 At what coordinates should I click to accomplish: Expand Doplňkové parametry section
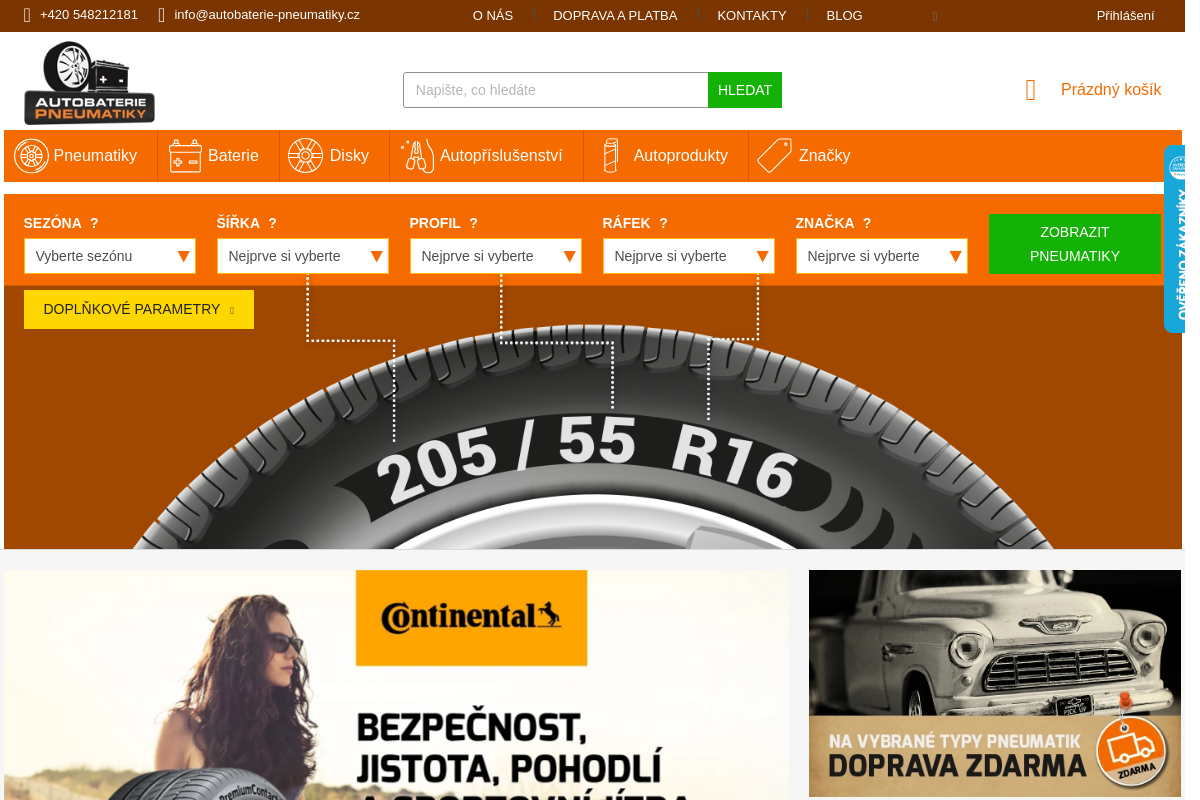click(139, 310)
